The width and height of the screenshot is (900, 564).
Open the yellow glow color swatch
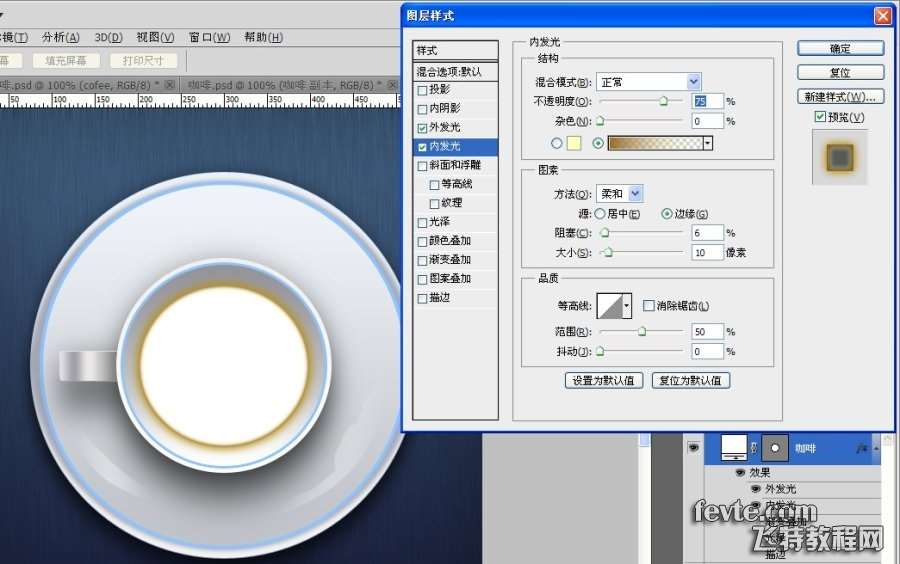pos(574,143)
